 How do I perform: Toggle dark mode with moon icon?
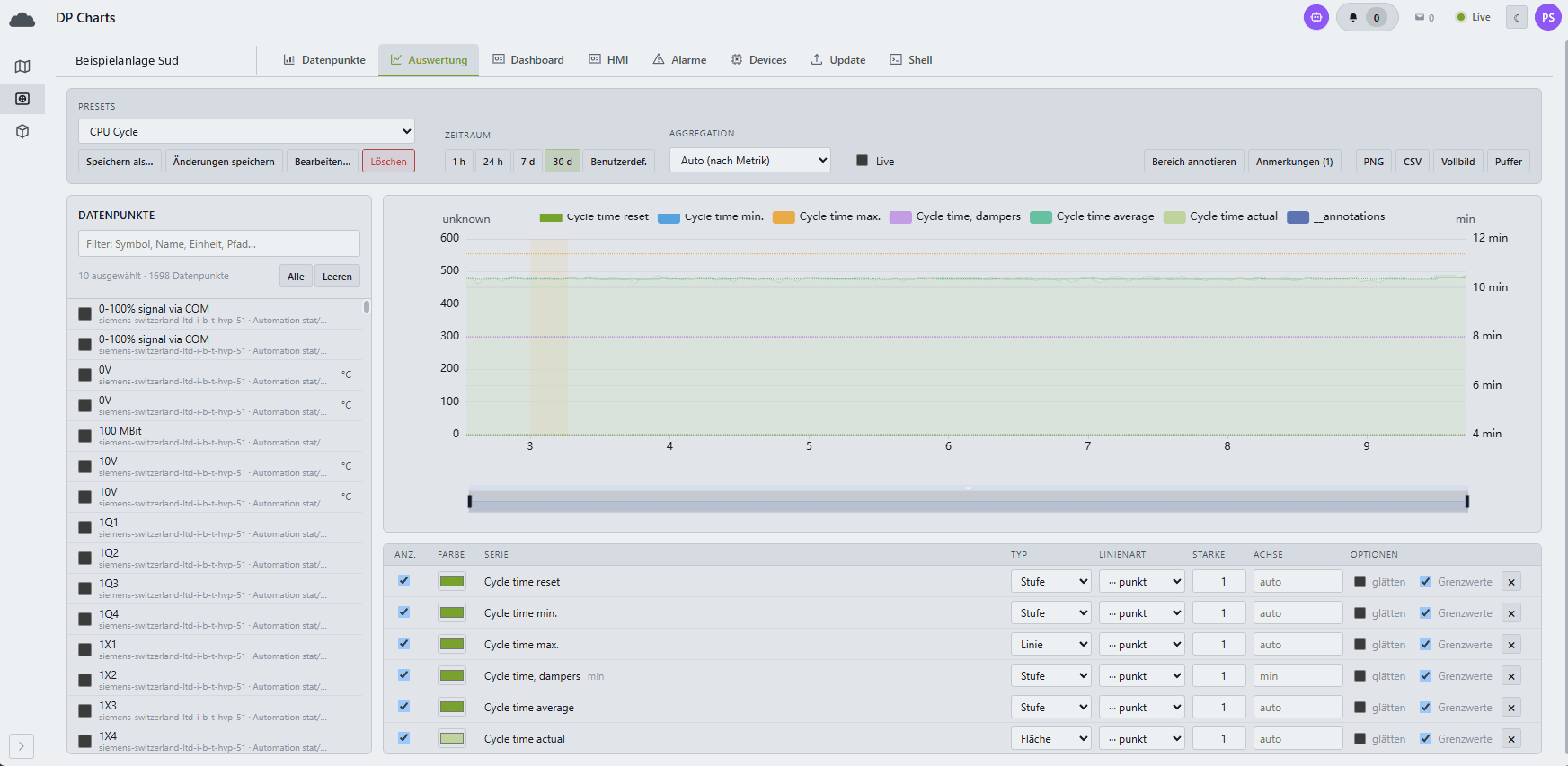tap(1517, 17)
